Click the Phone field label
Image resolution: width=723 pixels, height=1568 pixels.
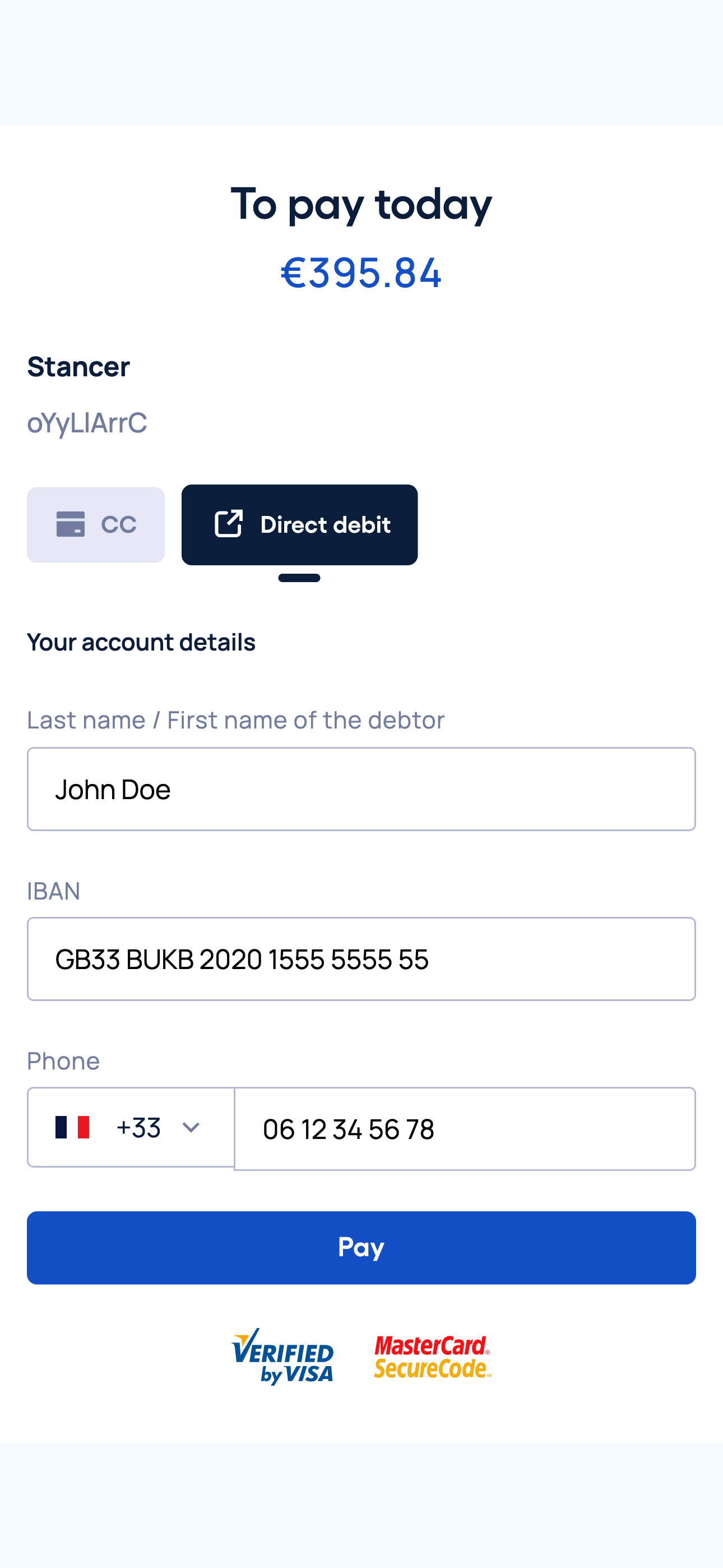(x=63, y=1061)
